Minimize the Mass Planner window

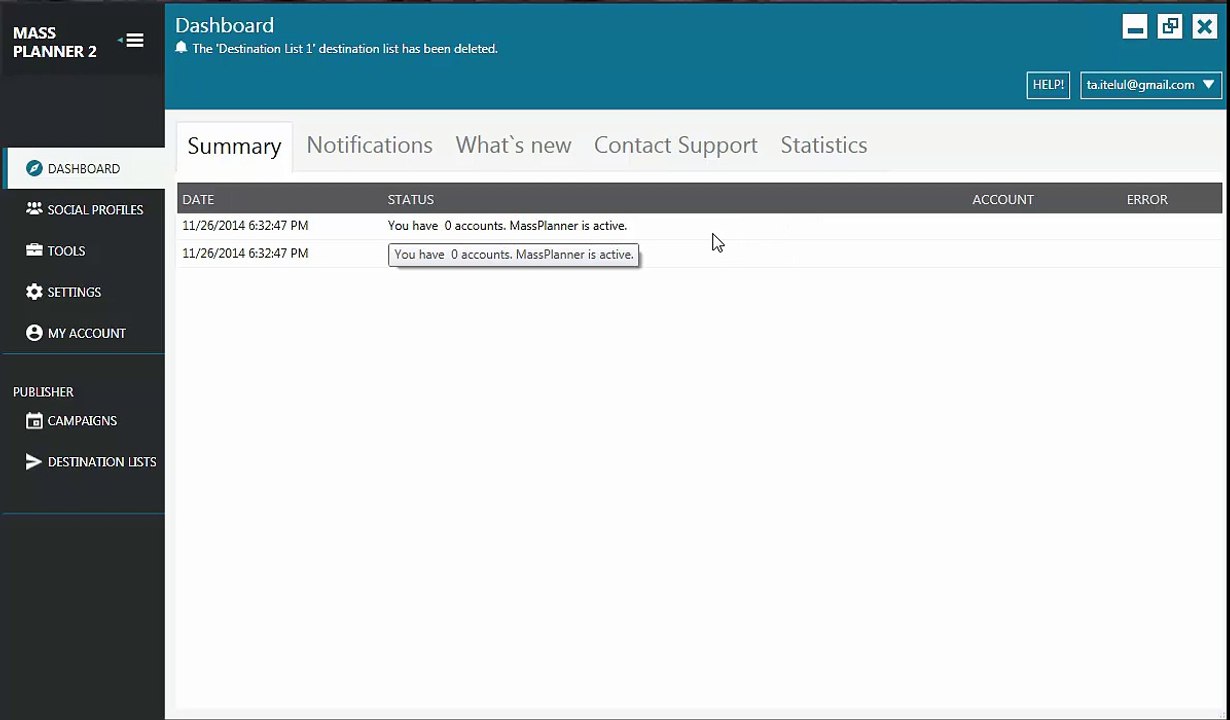tap(1135, 27)
